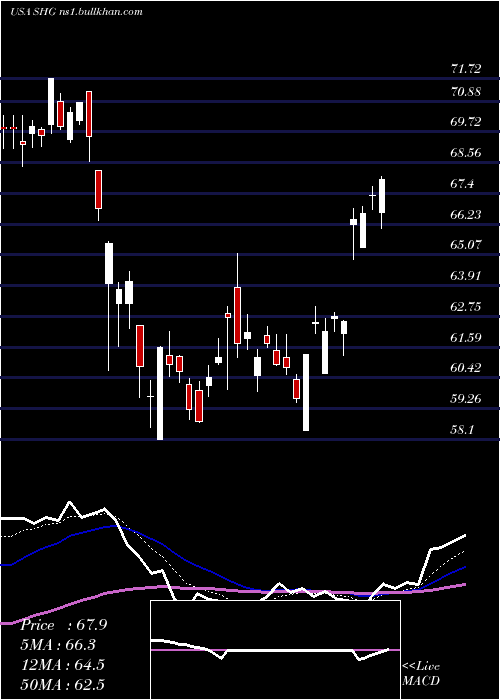
Task: Click the '<<Live MACD' label
Action: 421,673
